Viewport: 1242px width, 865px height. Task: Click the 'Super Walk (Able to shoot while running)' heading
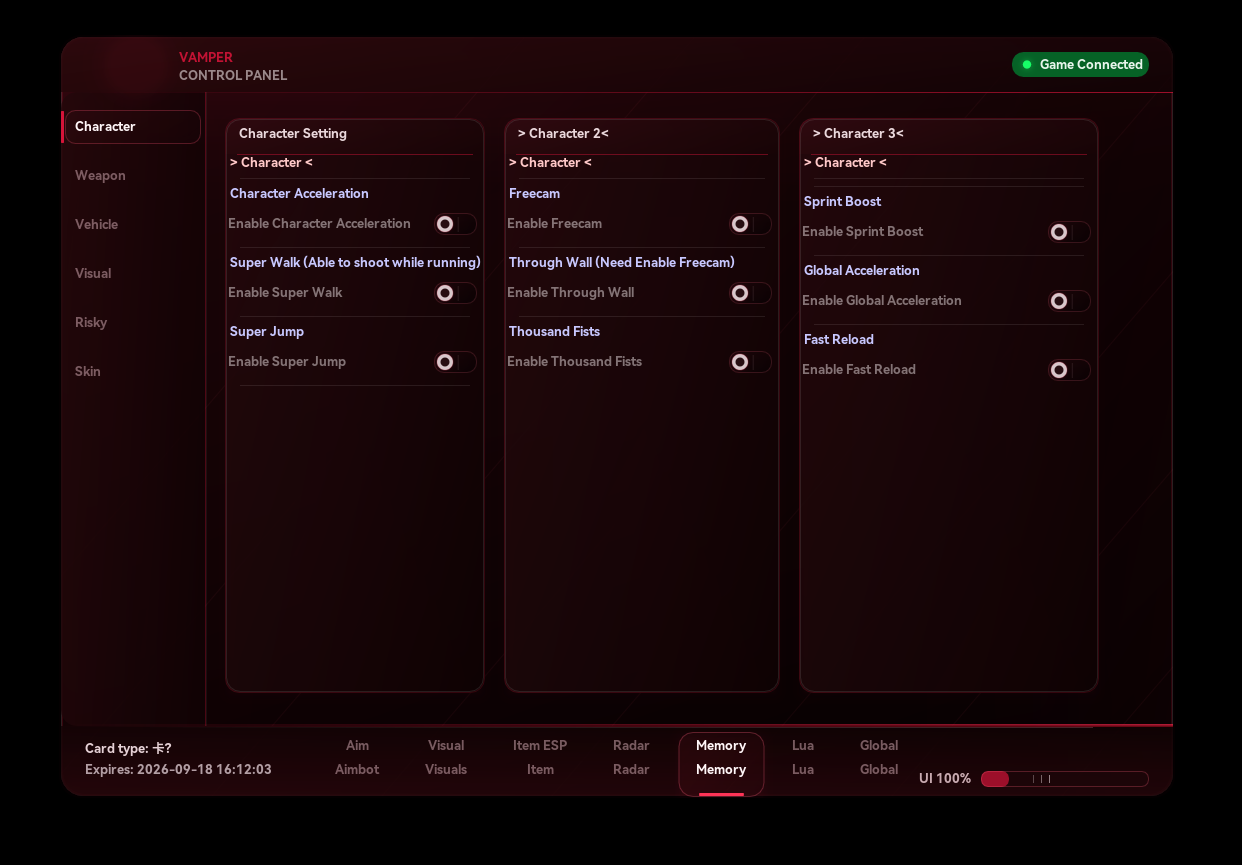coord(355,263)
